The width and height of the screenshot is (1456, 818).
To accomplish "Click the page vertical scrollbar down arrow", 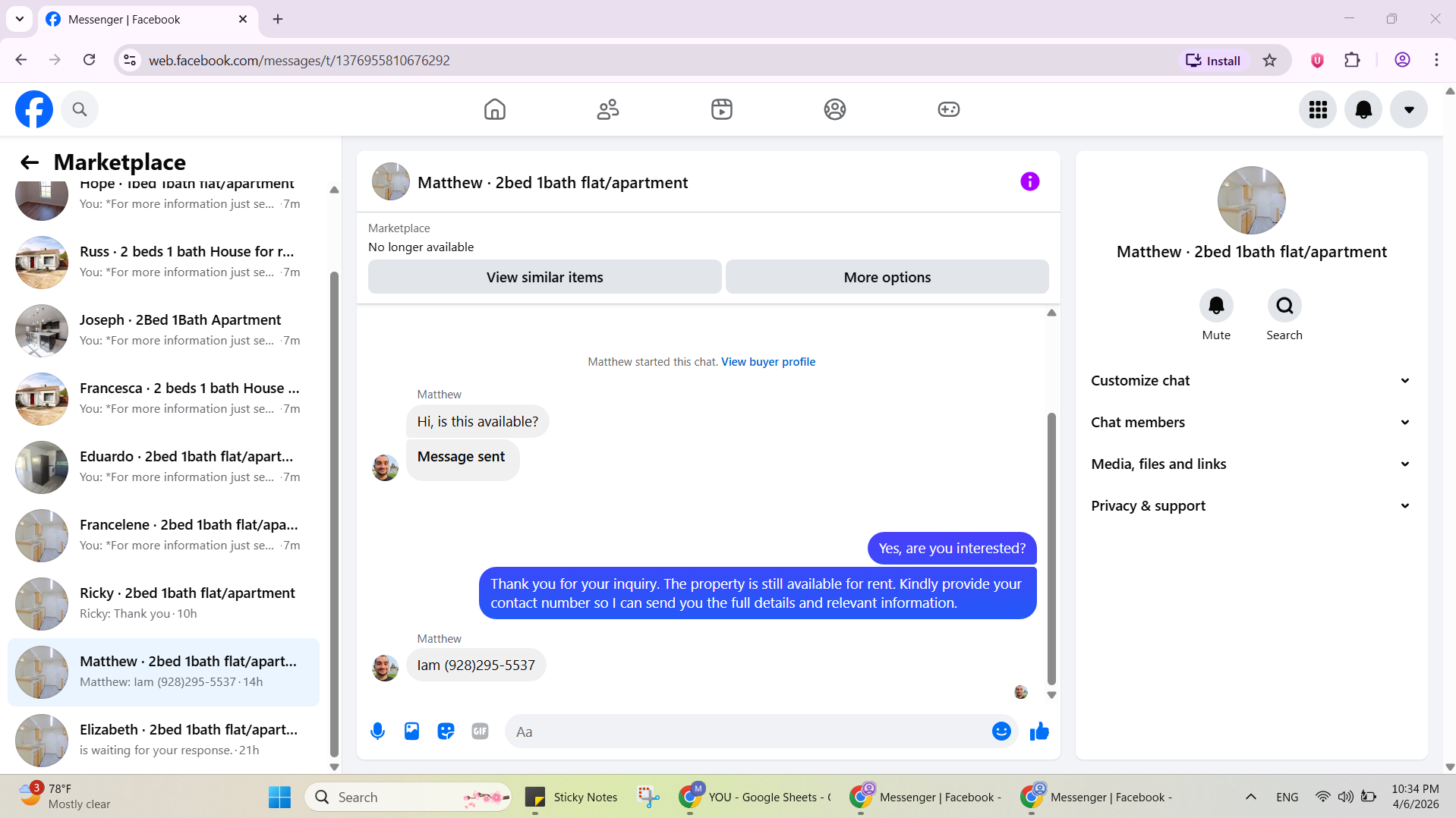I will click(1449, 767).
